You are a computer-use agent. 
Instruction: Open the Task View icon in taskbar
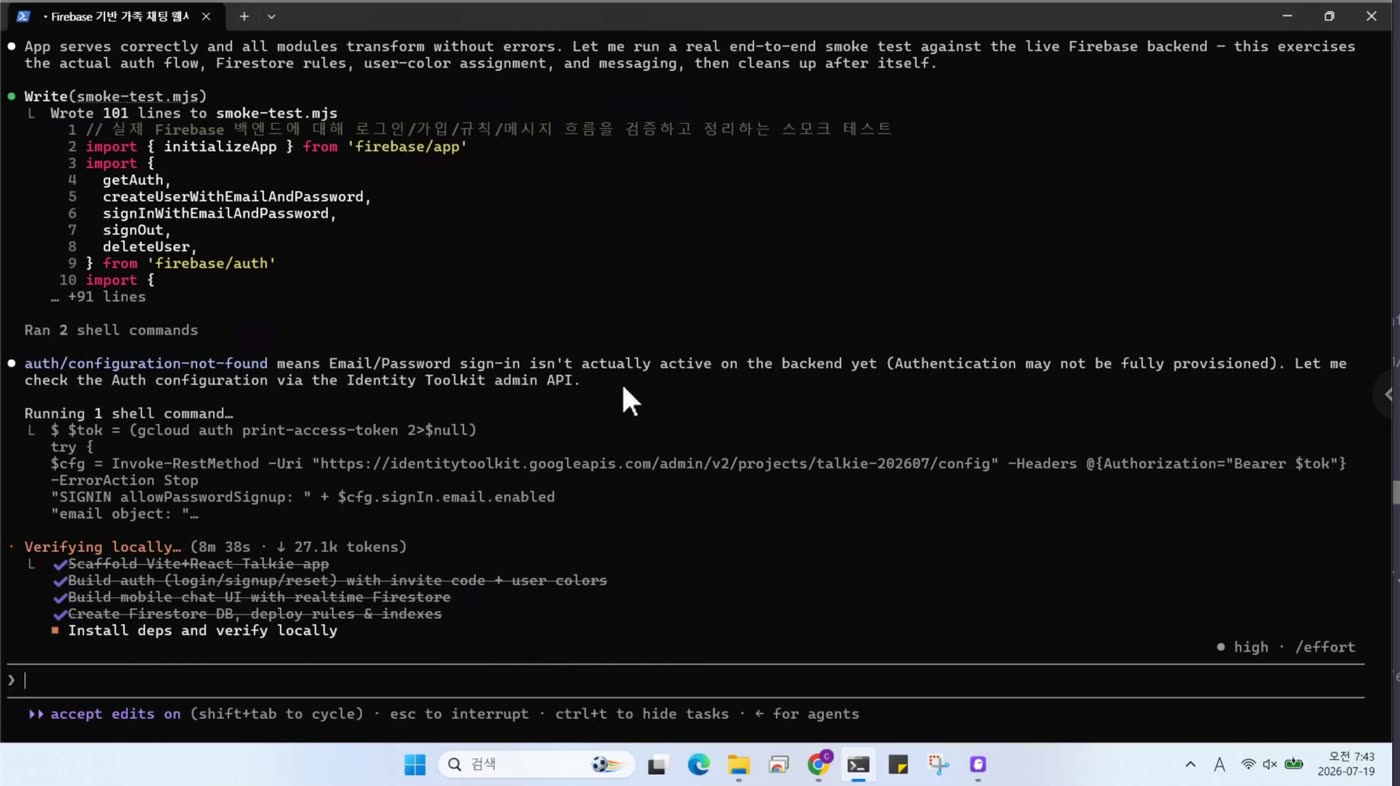click(657, 765)
